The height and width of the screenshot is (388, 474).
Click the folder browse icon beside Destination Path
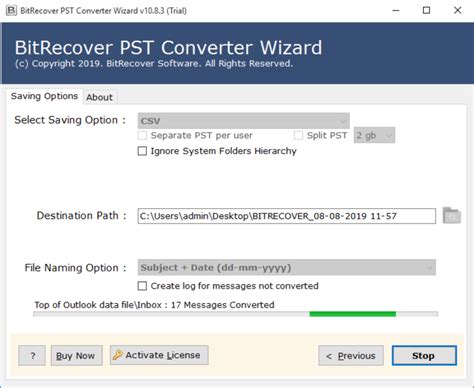[x=452, y=216]
